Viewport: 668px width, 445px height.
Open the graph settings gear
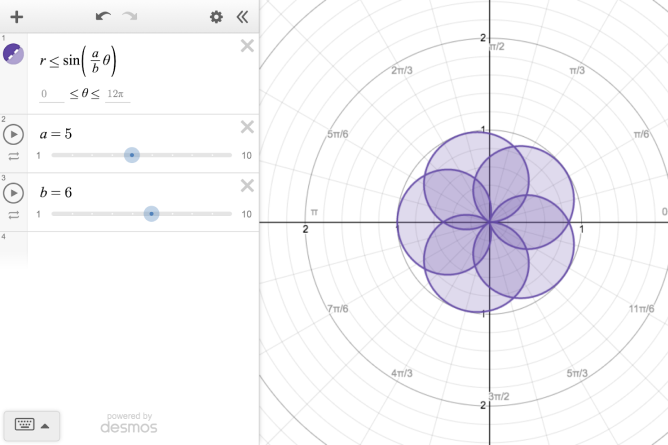coord(216,17)
